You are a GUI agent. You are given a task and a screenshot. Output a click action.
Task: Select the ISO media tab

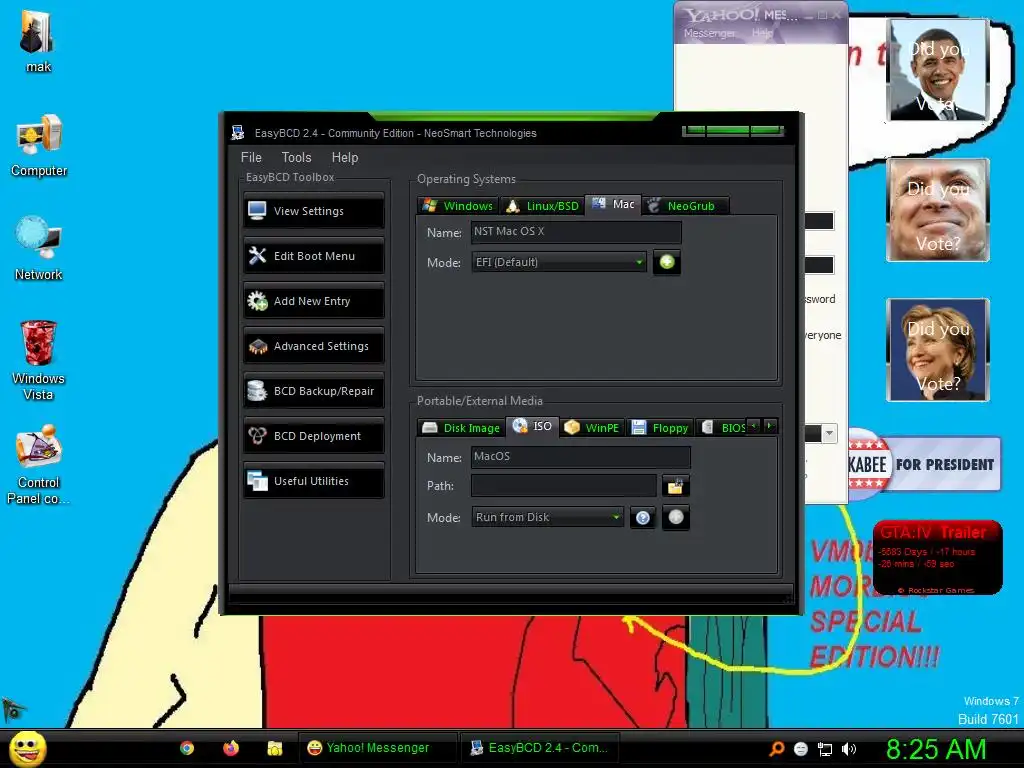click(533, 426)
